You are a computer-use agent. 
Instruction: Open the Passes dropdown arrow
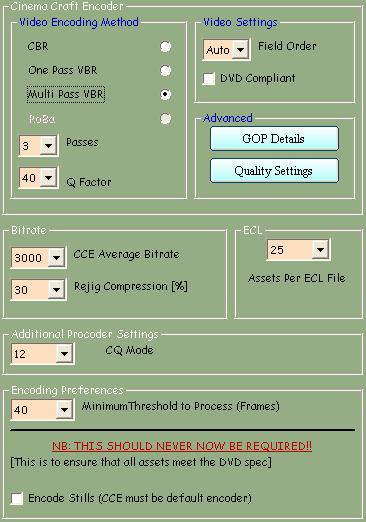(49, 146)
